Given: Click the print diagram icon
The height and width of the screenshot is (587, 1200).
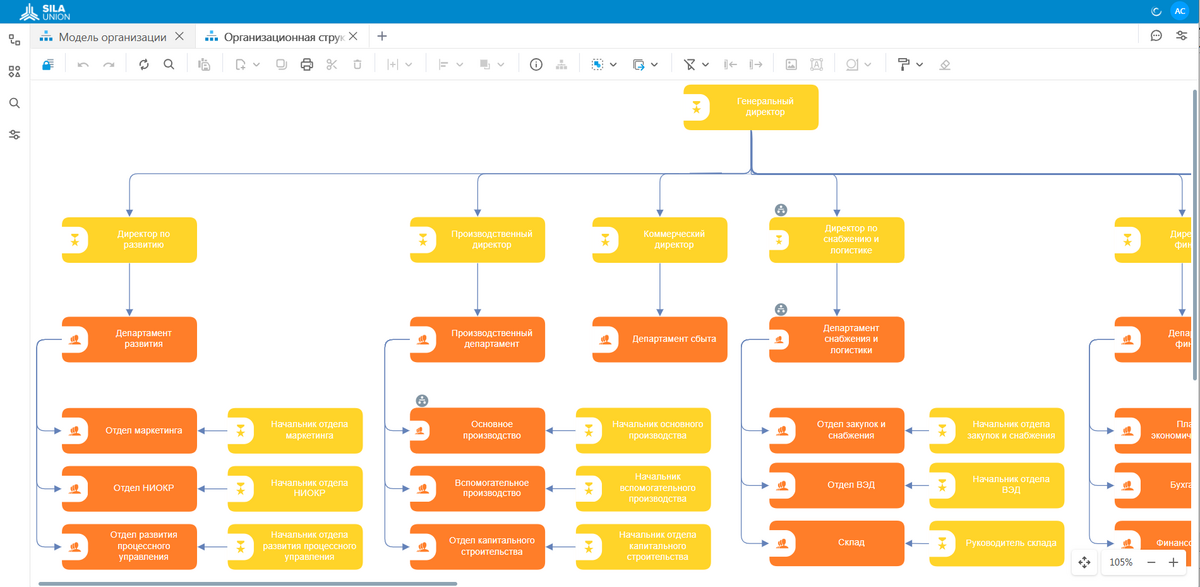Looking at the screenshot, I should coord(307,64).
